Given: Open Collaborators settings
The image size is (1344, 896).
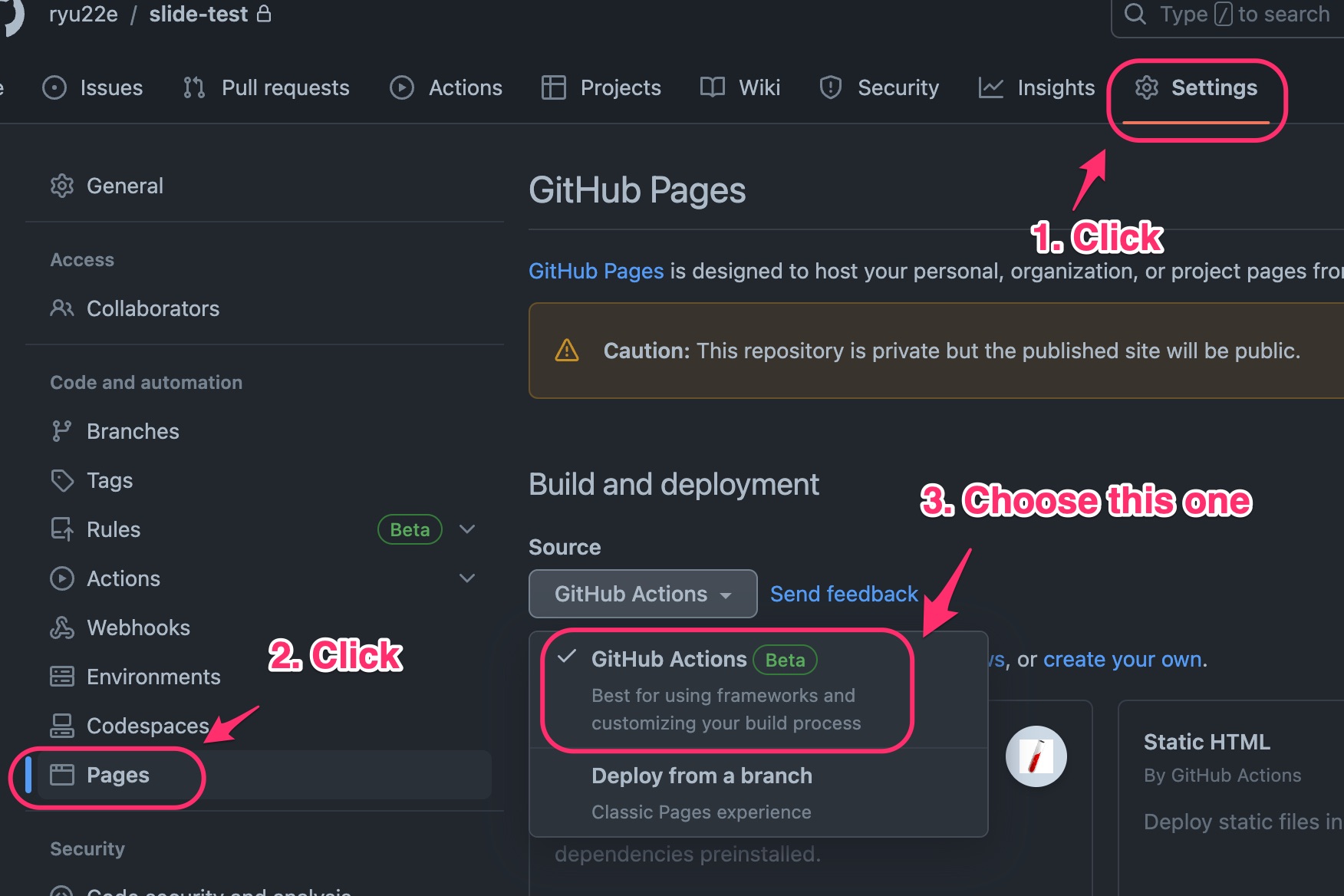Looking at the screenshot, I should [x=265, y=308].
